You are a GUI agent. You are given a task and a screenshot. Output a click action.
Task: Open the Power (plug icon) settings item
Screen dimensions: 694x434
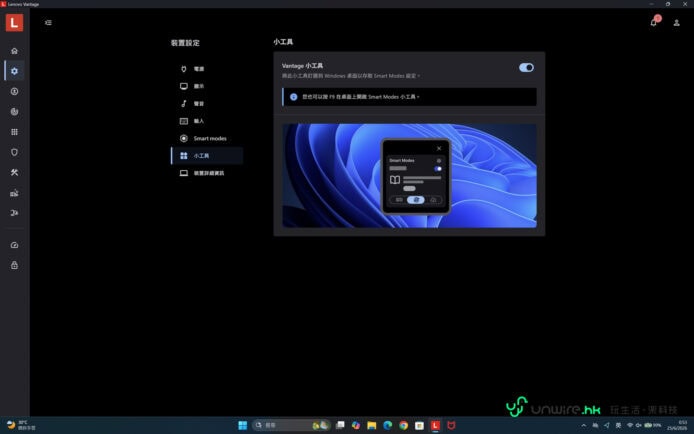(207, 69)
